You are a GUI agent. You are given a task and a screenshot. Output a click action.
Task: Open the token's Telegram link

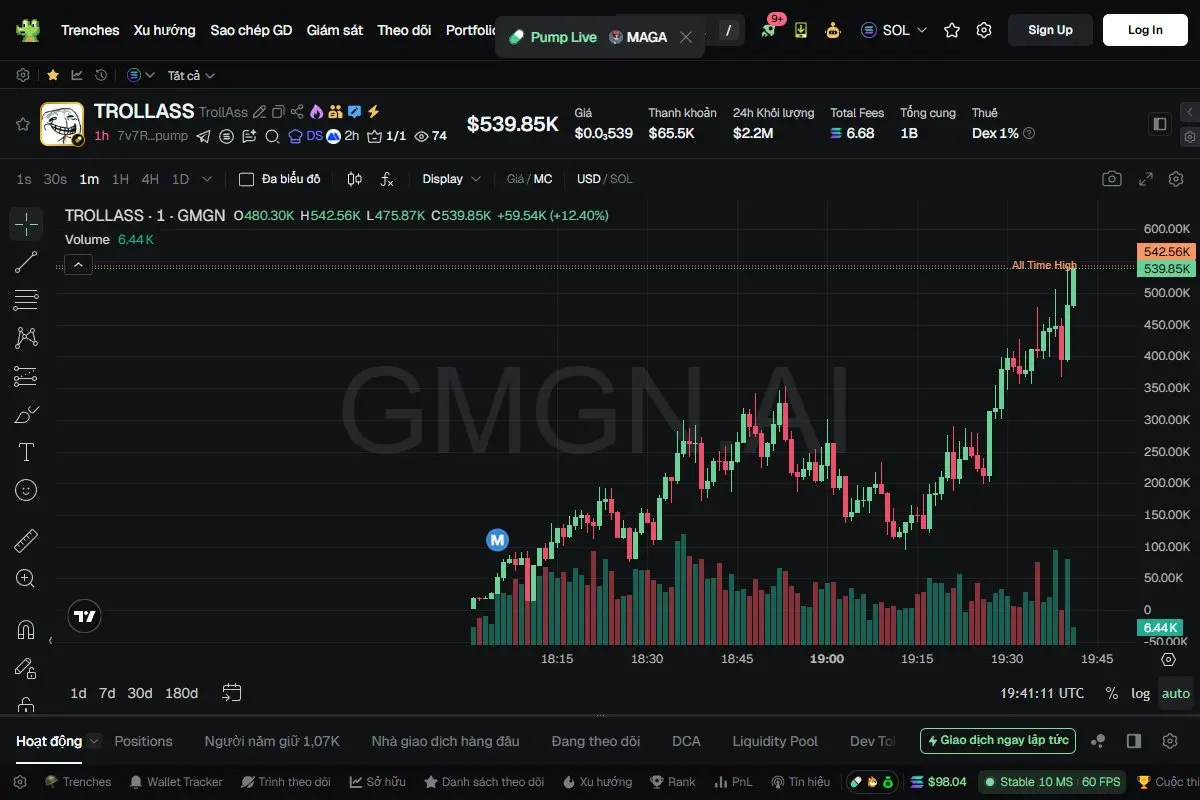pos(203,136)
